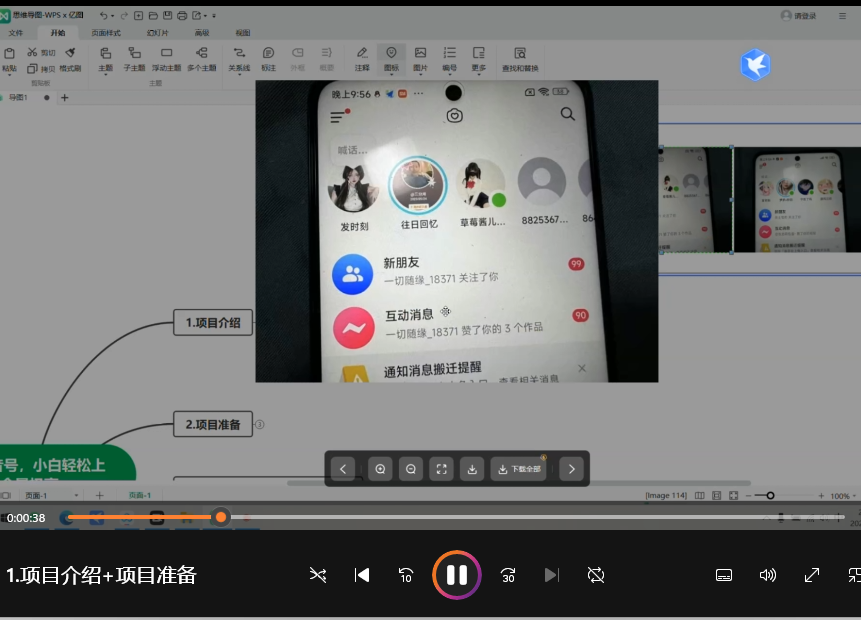Create a new document from the quick toolbar
This screenshot has width=861, height=620.
pos(138,15)
